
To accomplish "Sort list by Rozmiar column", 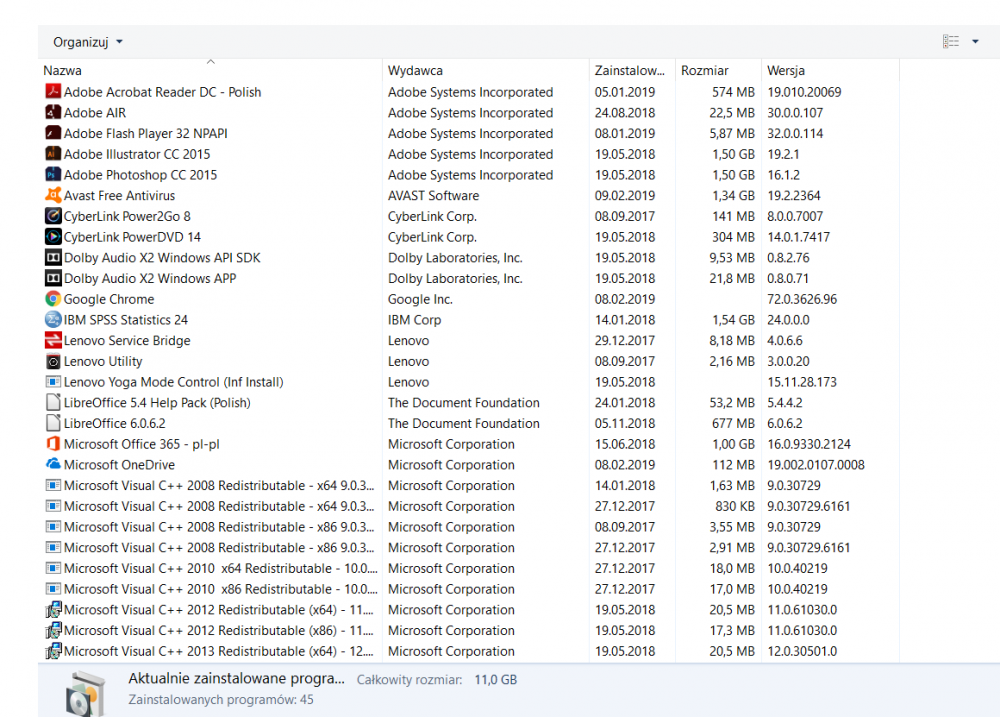I will pyautogui.click(x=705, y=71).
